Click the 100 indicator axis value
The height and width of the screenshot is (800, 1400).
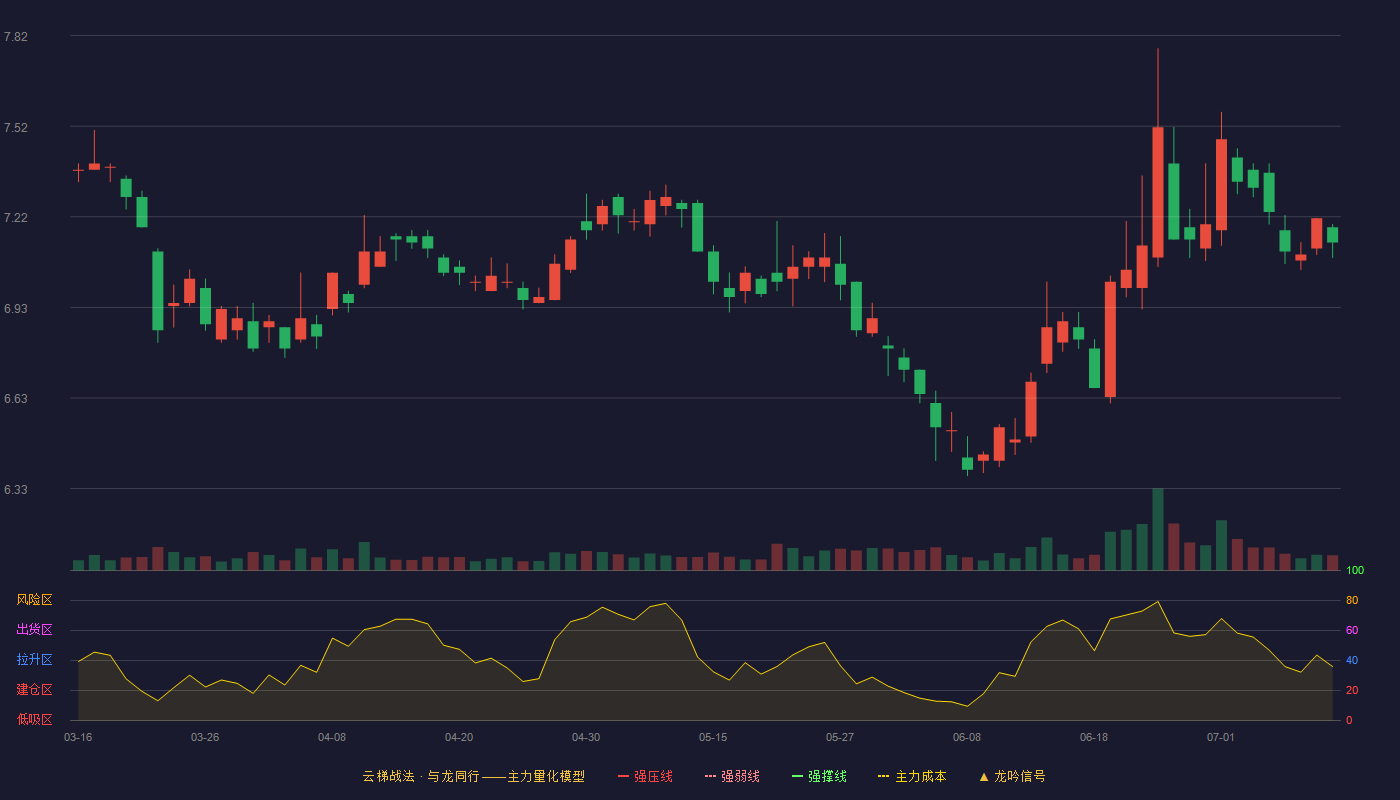coord(1355,570)
